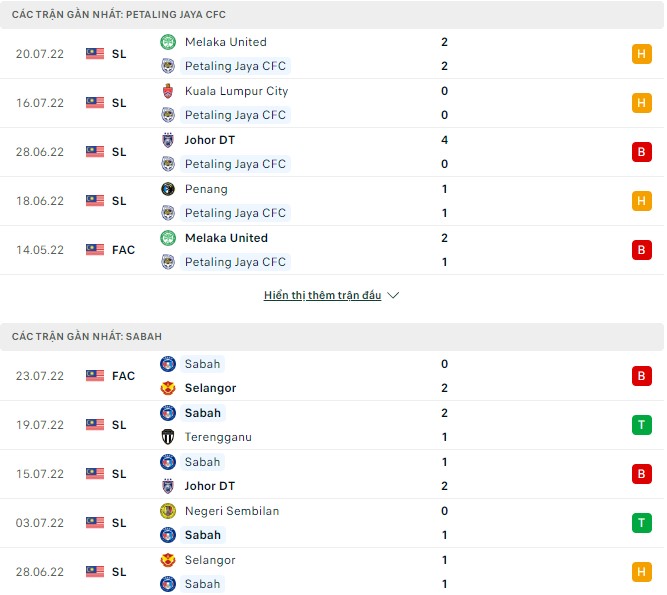This screenshot has height=595, width=667.
Task: Click the Johor DT crest in 28.06.22 match
Action: click(168, 140)
